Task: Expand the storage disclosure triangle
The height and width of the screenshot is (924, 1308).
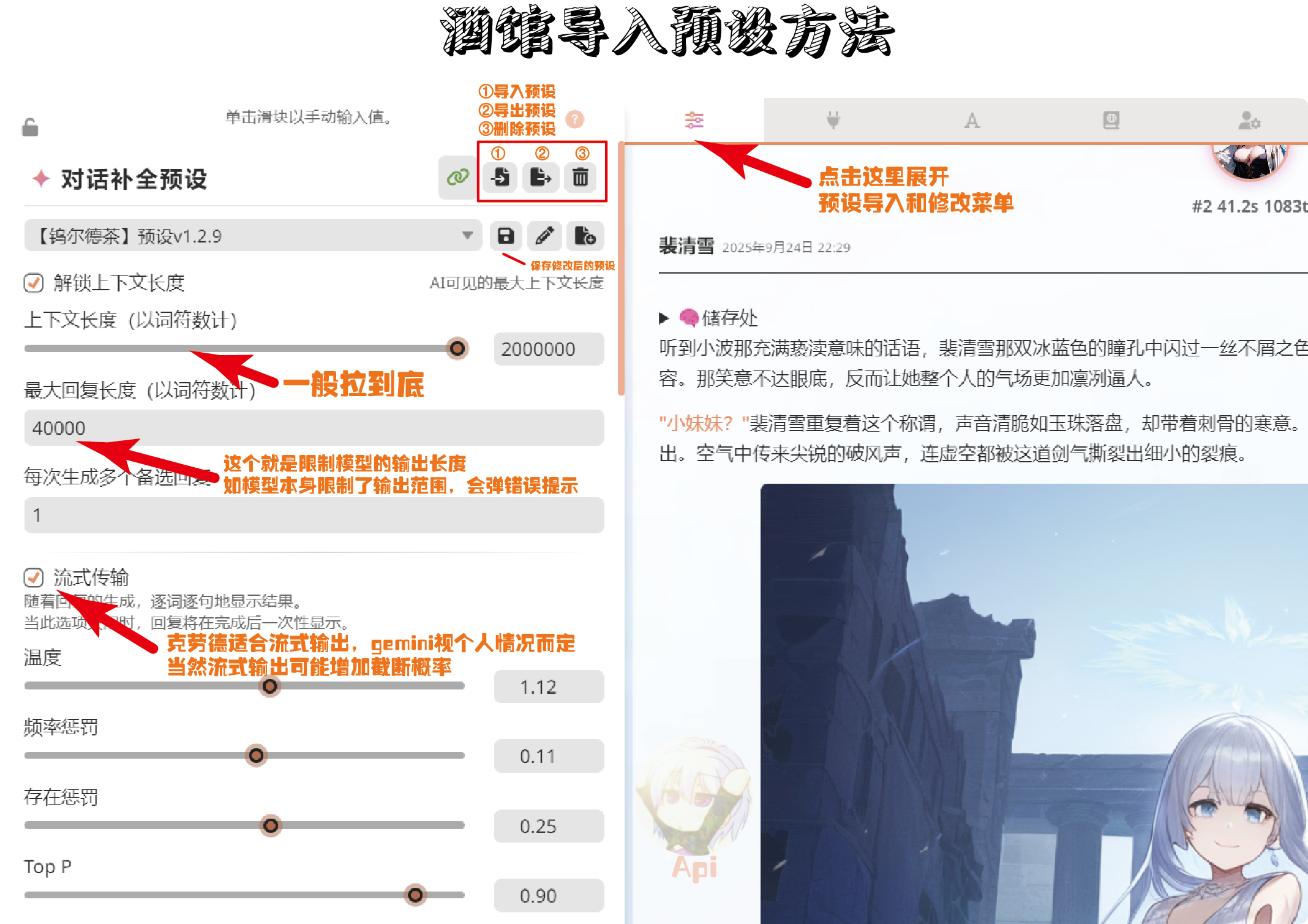Action: pos(664,318)
